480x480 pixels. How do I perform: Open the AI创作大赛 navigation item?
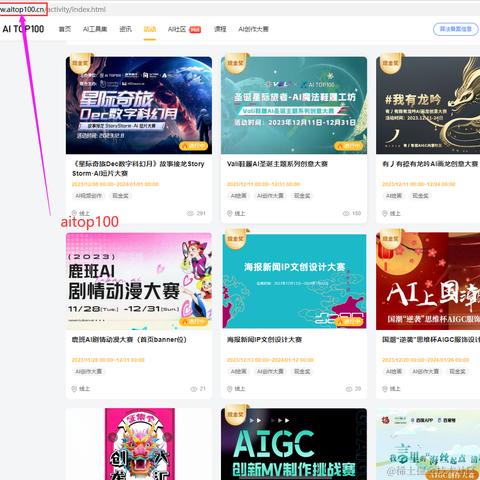pyautogui.click(x=253, y=29)
